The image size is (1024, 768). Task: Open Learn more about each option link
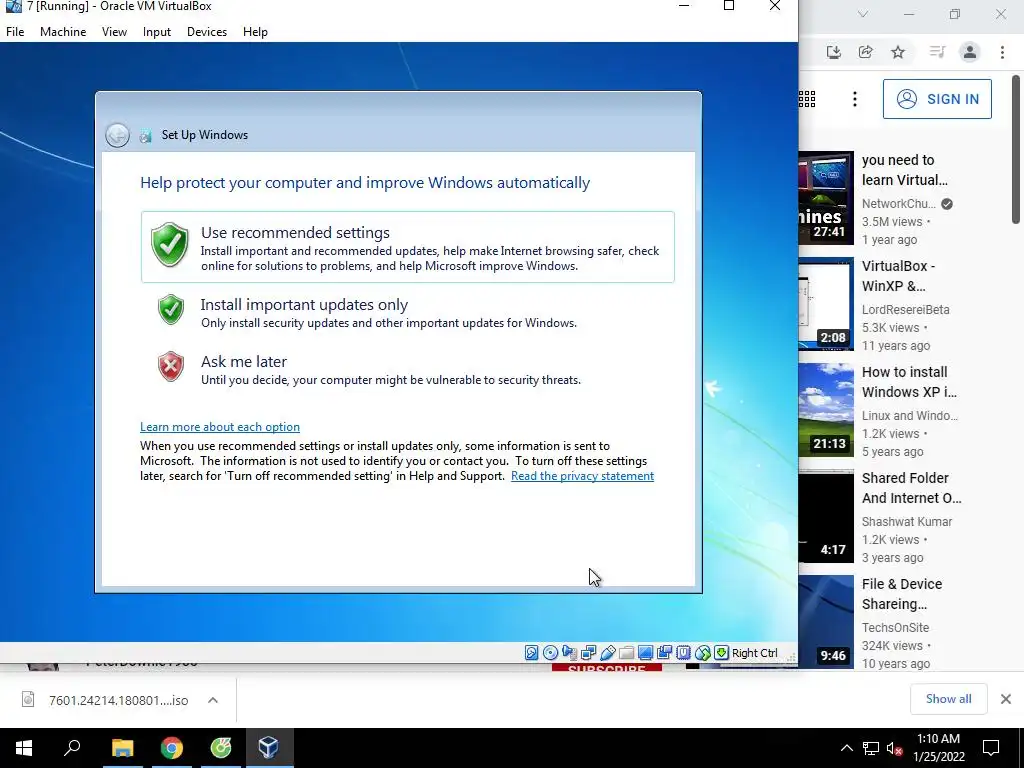pyautogui.click(x=220, y=426)
